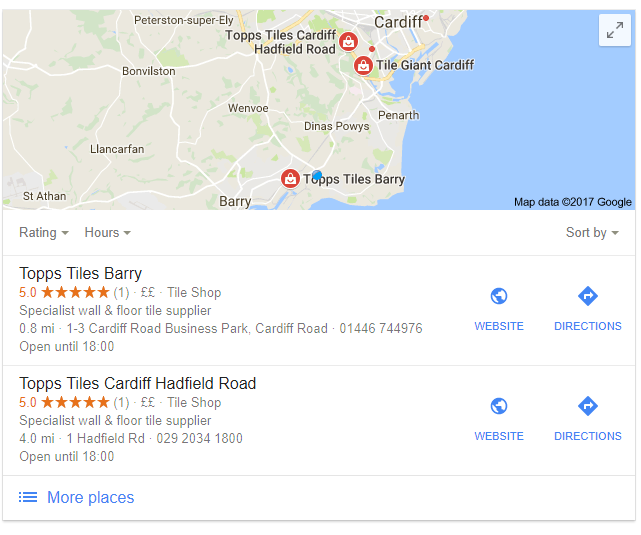Viewport: 641px width, 535px height.
Task: Click the DIRECTIONS label for Cardiff Hadfield Road
Action: (x=587, y=436)
